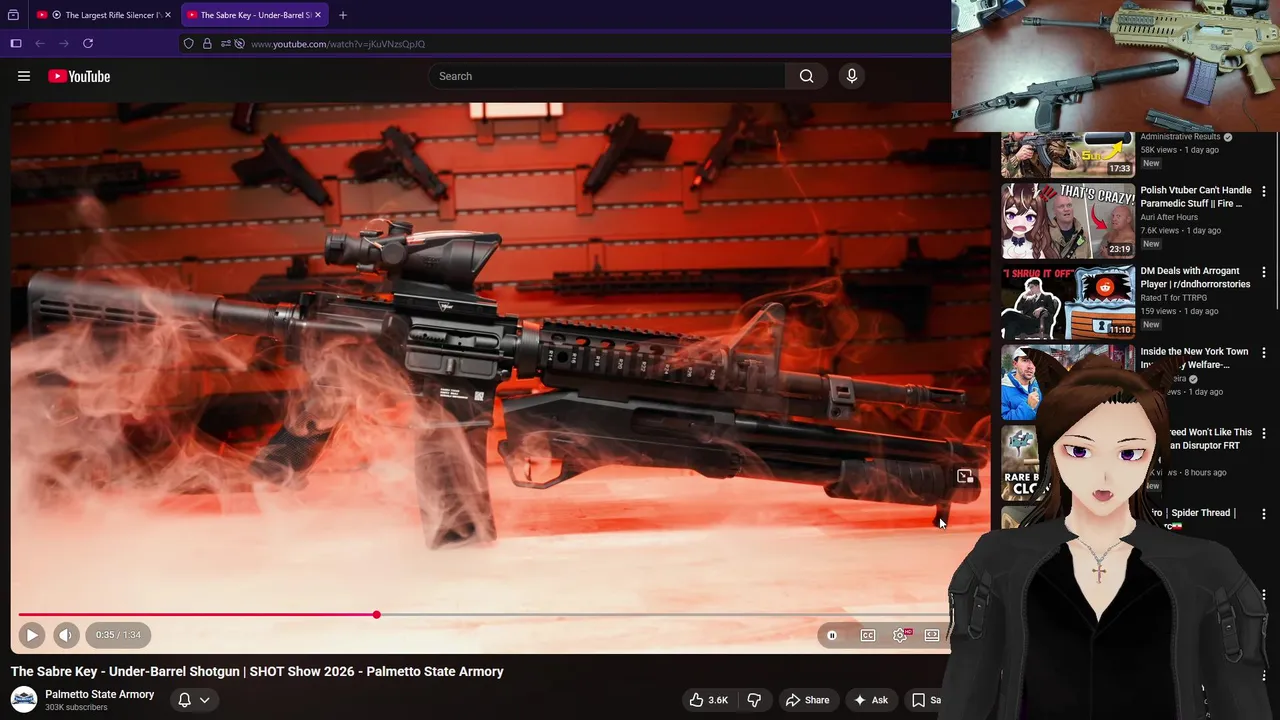Switch to The Largest Rifle Silencer tab
This screenshot has height=720, width=1280.
pos(104,15)
